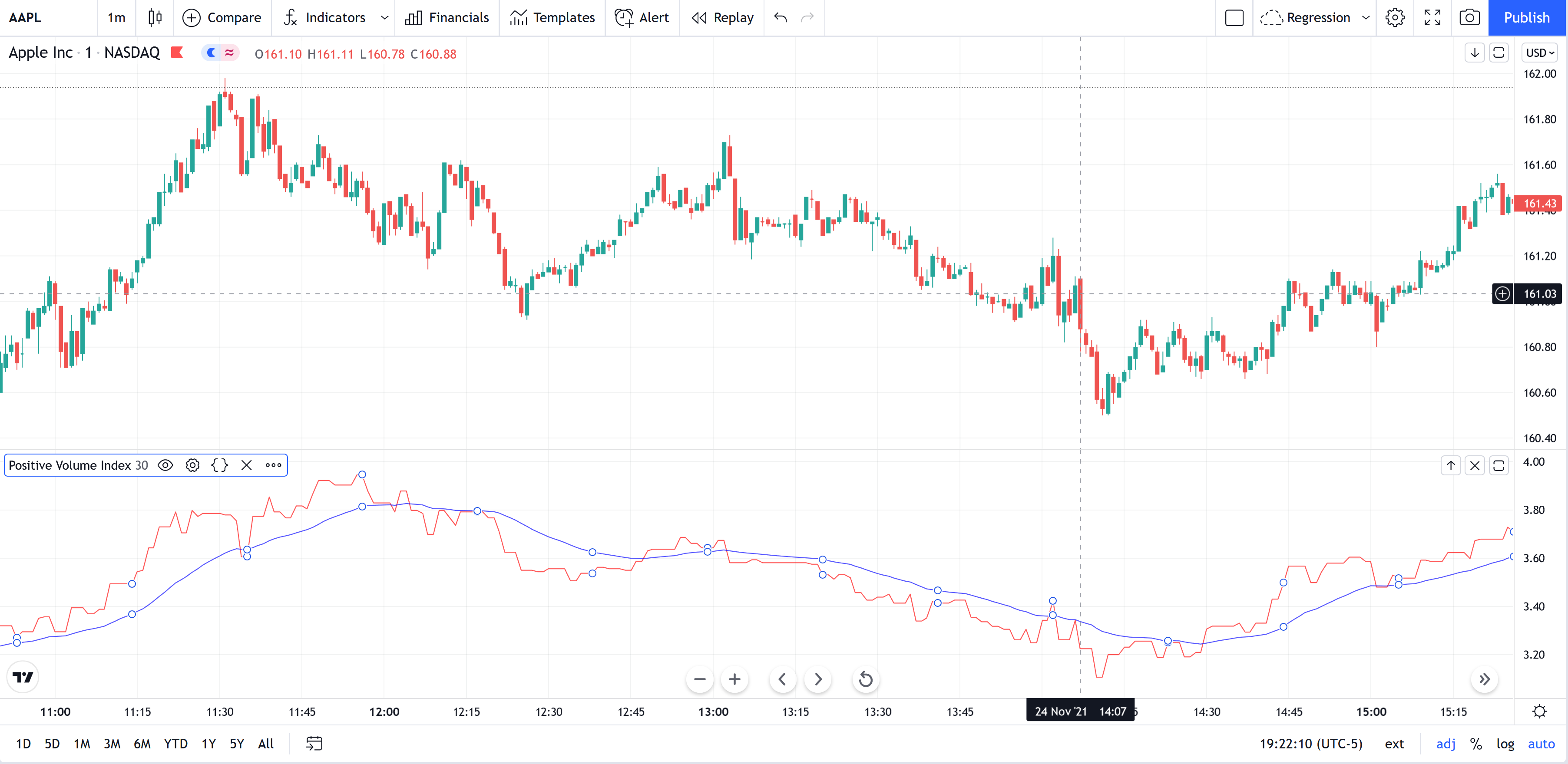The height and width of the screenshot is (764, 1568).
Task: Maximize the main price chart pane
Action: click(x=1499, y=53)
